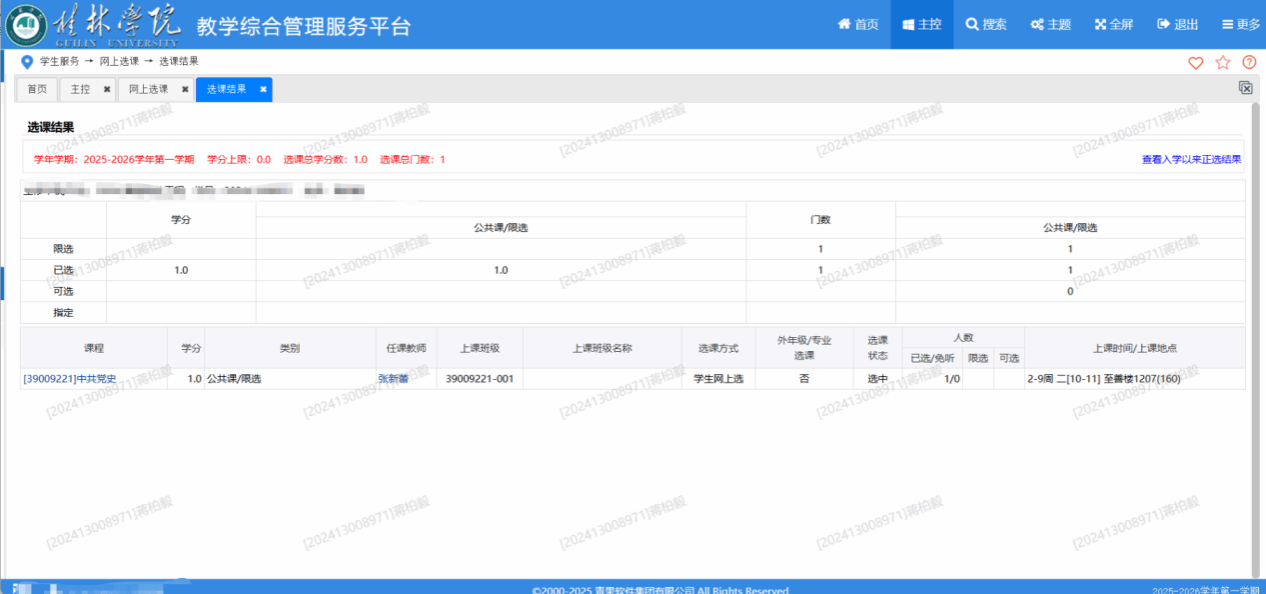
Task: Enter 全屏 fullscreen mode
Action: coord(1113,25)
